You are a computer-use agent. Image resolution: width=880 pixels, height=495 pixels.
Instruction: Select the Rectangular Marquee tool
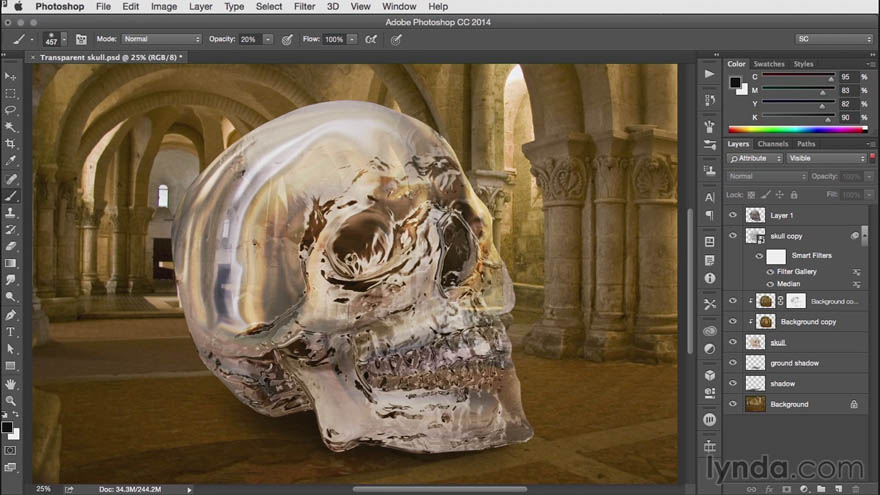pos(10,93)
